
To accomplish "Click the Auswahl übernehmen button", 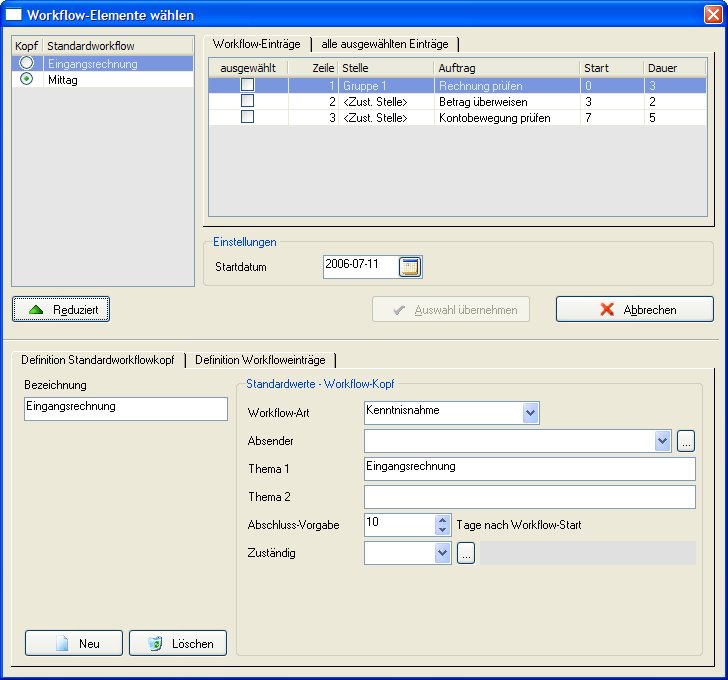I will (x=451, y=310).
